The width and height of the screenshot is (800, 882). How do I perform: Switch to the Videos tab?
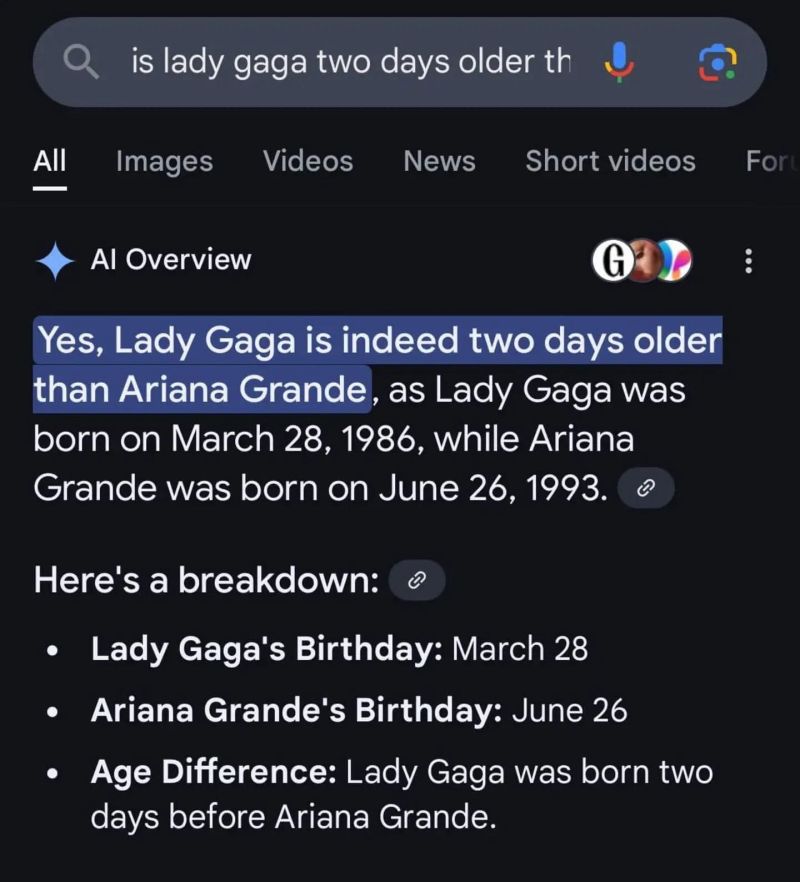pos(307,162)
